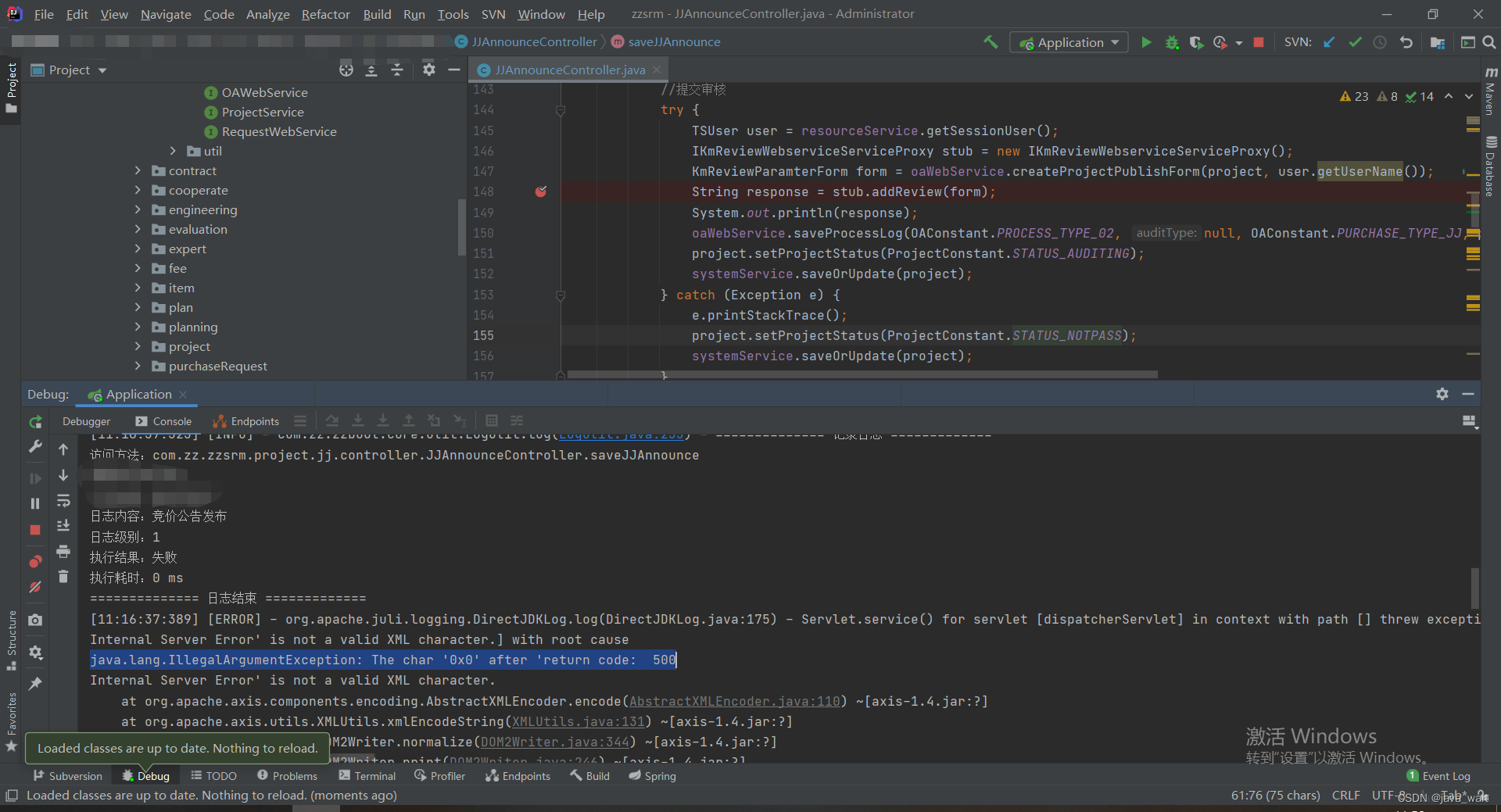Click Step Over icon in debugger toolbar
1501x812 pixels.
332,421
